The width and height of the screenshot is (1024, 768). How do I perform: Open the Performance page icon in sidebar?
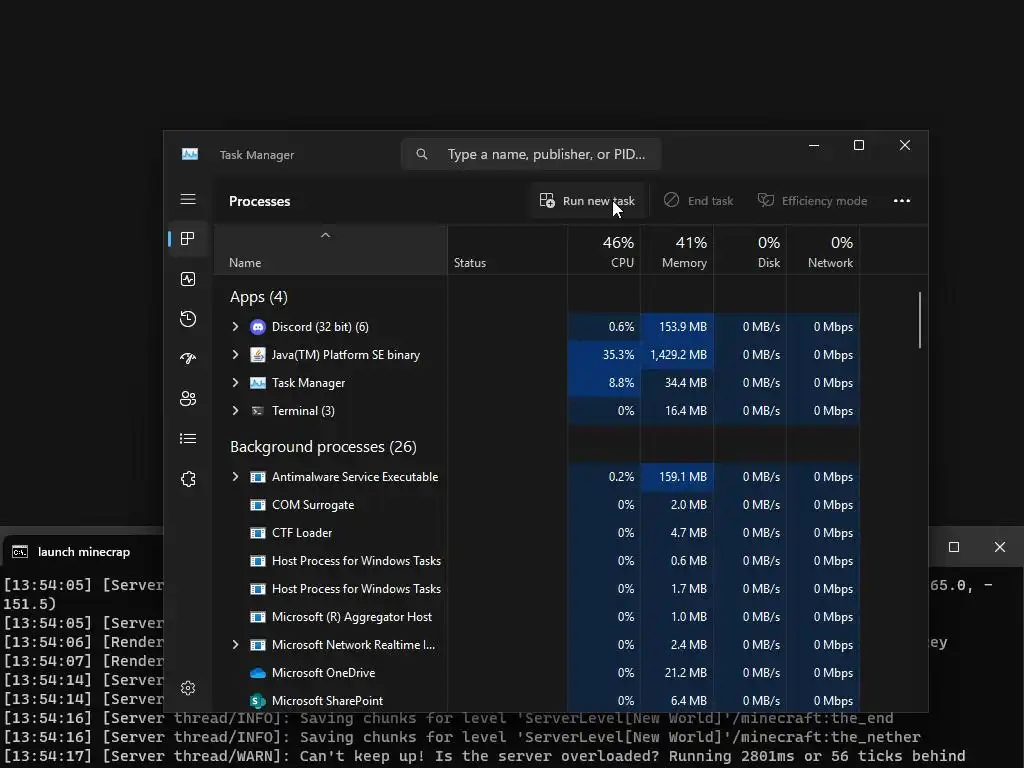coord(188,280)
